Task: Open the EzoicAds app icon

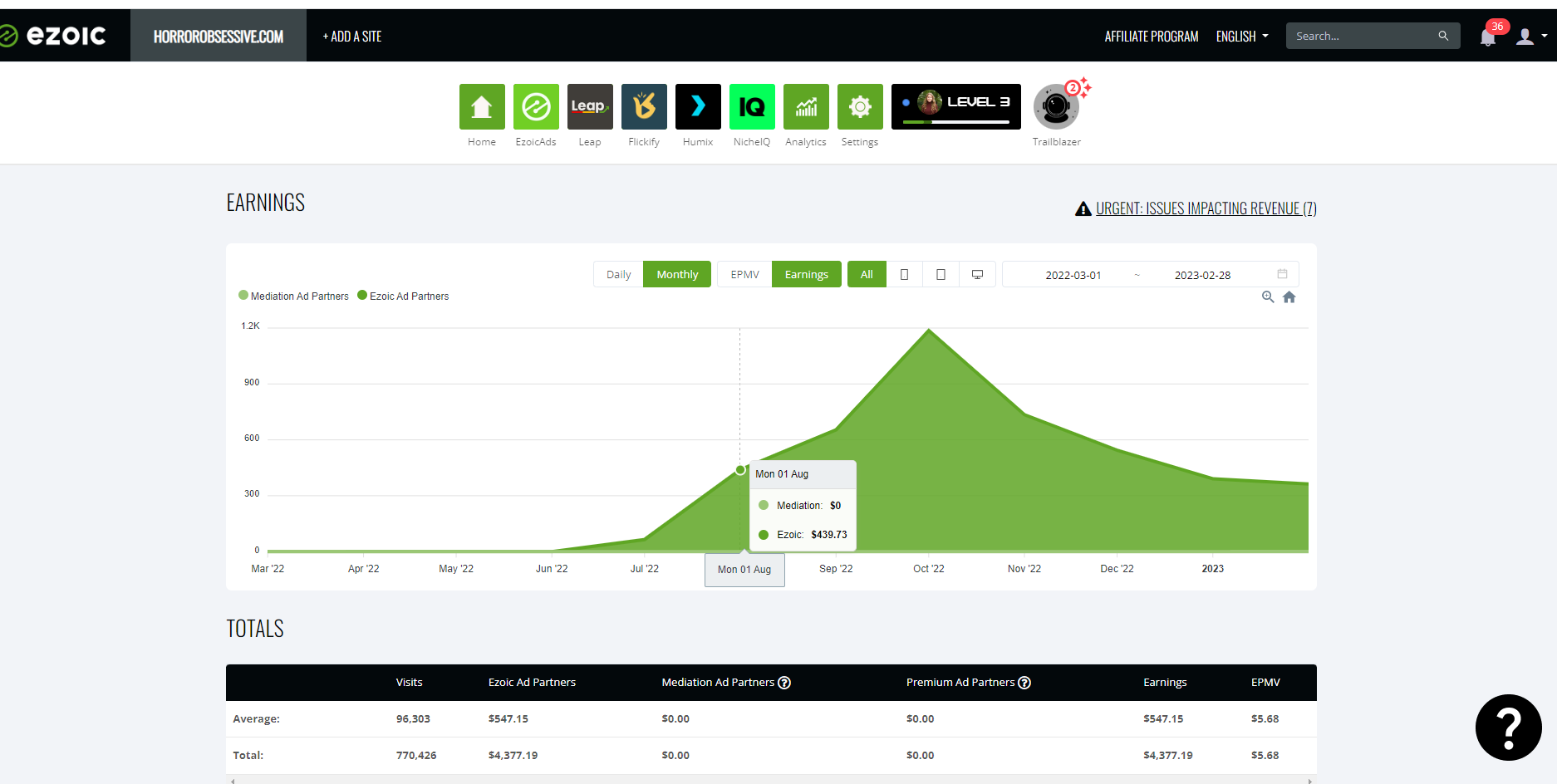Action: (x=536, y=106)
